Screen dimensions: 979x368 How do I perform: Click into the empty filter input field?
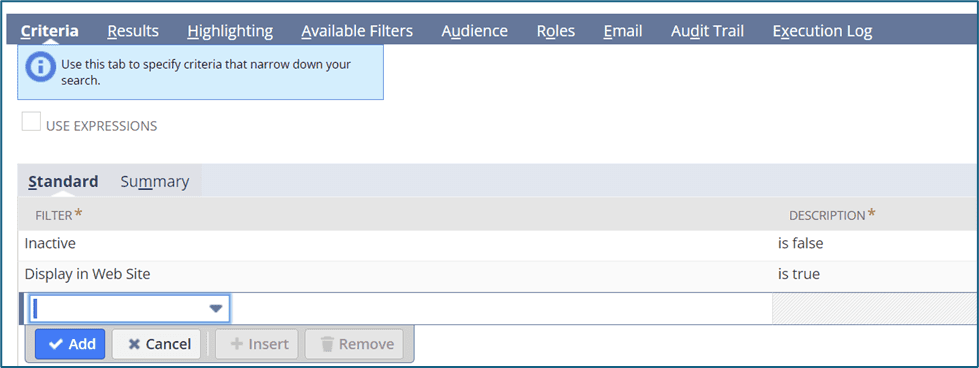130,309
